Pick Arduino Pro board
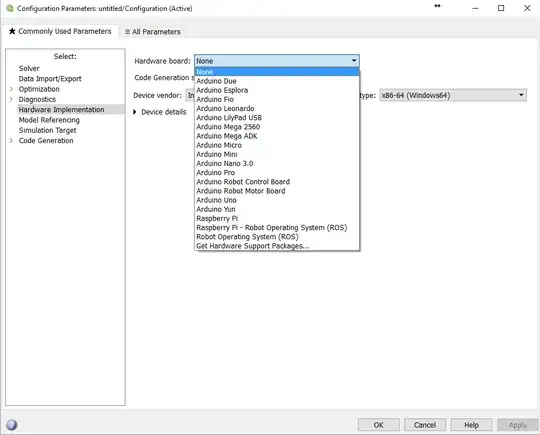540x435 pixels. point(277,173)
